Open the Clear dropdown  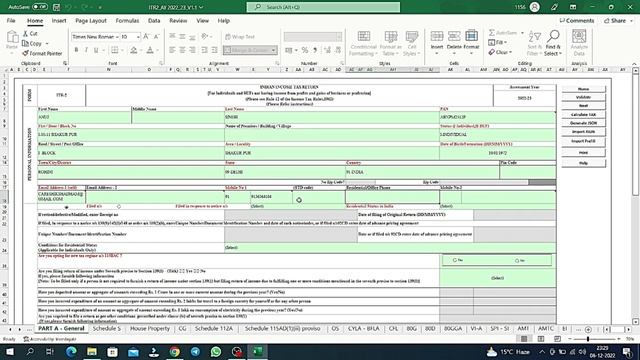pyautogui.click(x=499, y=52)
